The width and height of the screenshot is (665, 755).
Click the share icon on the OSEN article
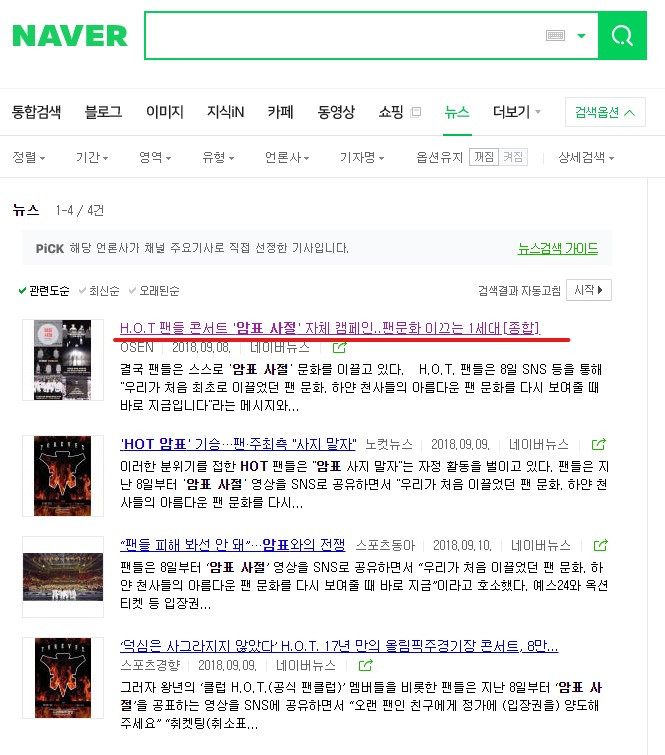click(339, 347)
